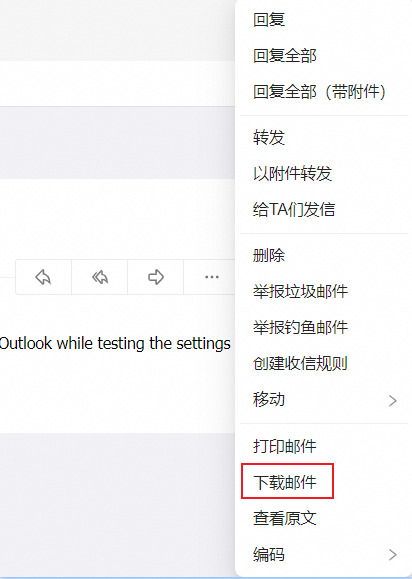The image size is (412, 579).
Task: Choose 转发 in the context menu
Action: pos(269,137)
